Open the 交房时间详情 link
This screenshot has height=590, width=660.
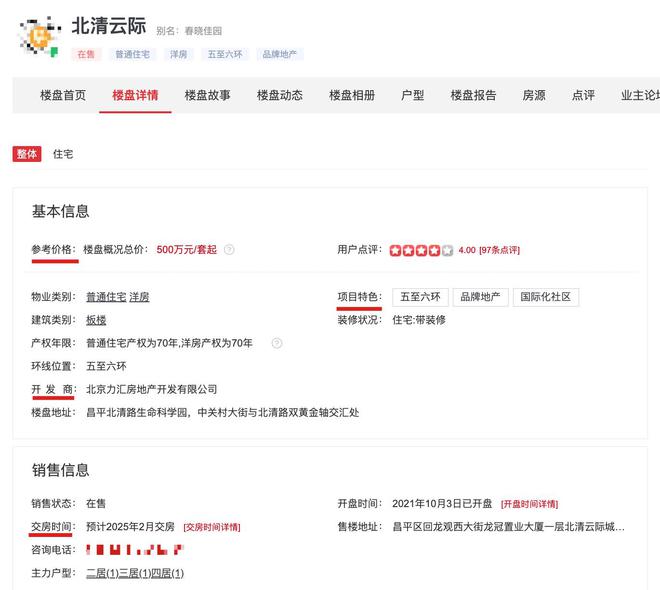coord(212,527)
